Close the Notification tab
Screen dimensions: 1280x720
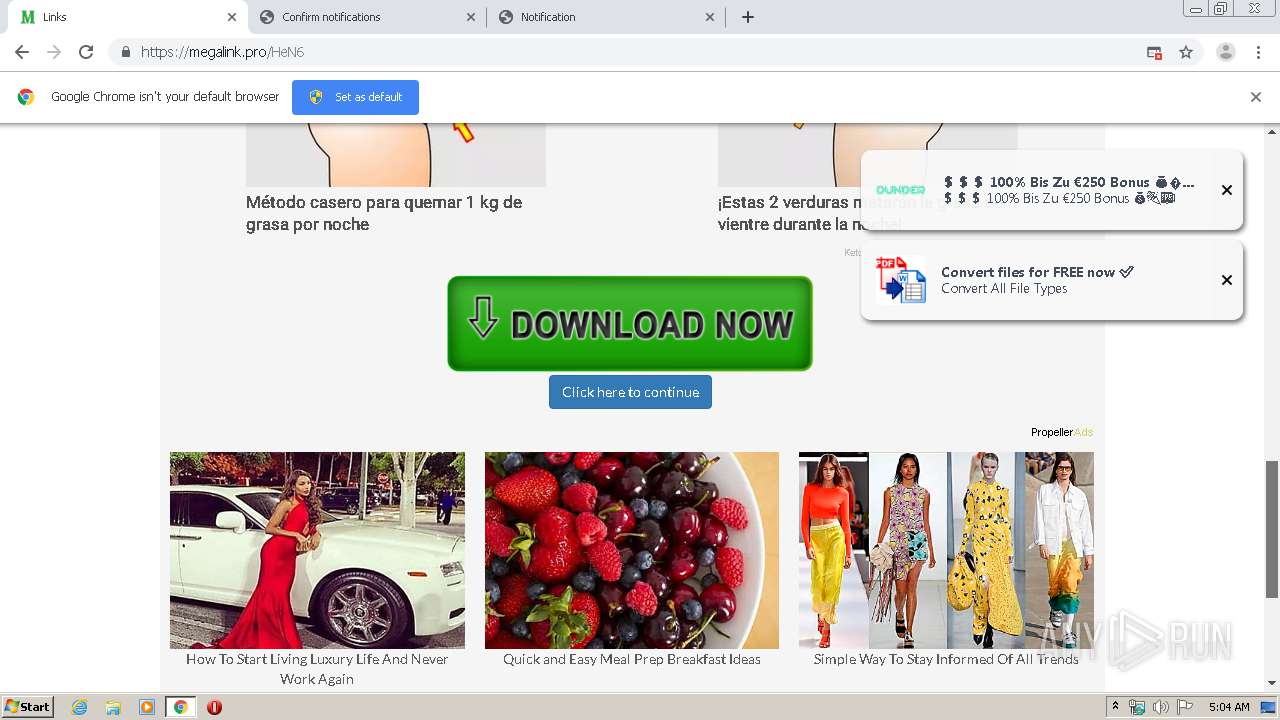pyautogui.click(x=710, y=17)
